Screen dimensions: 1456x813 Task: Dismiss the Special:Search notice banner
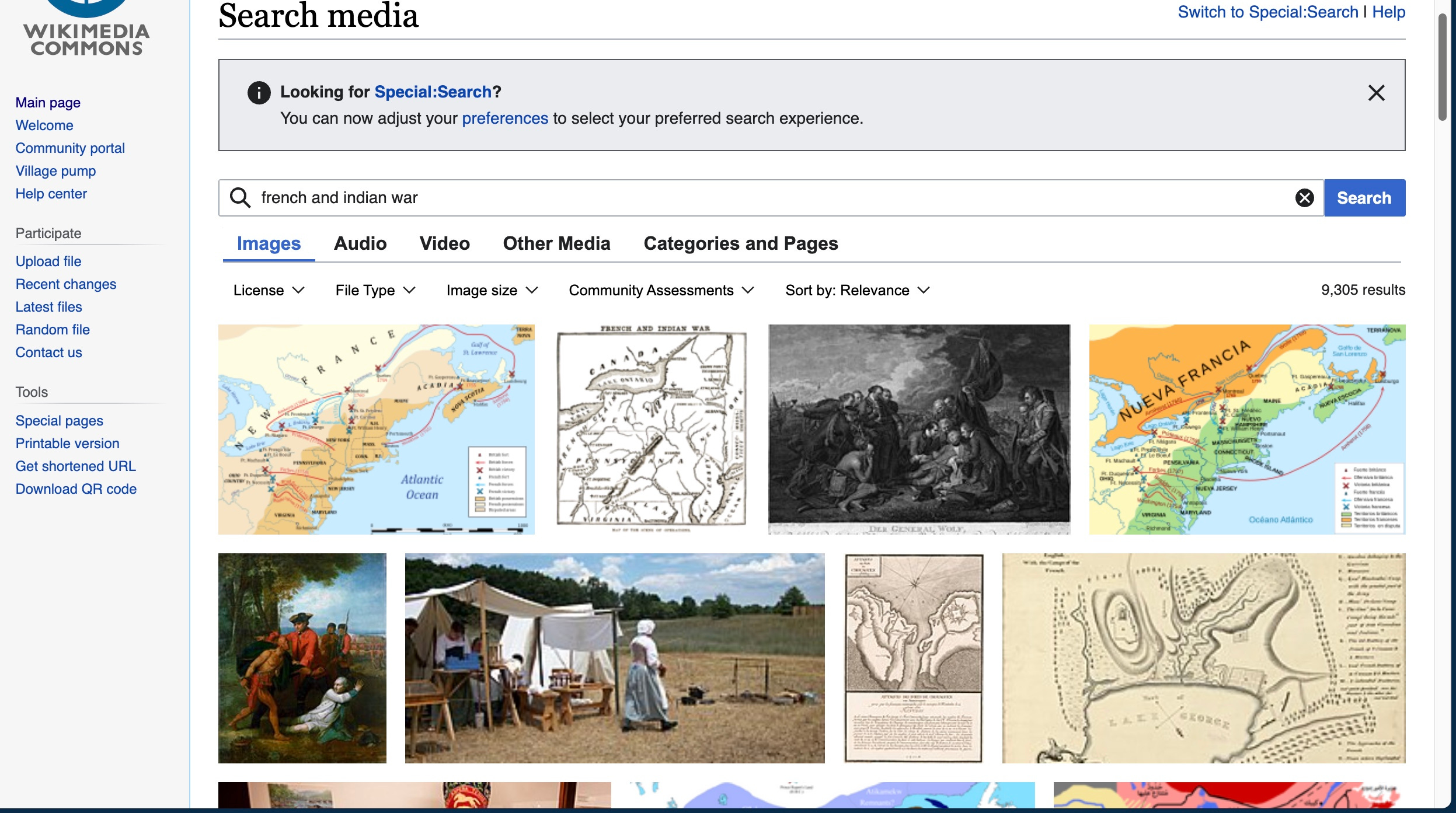coord(1376,93)
